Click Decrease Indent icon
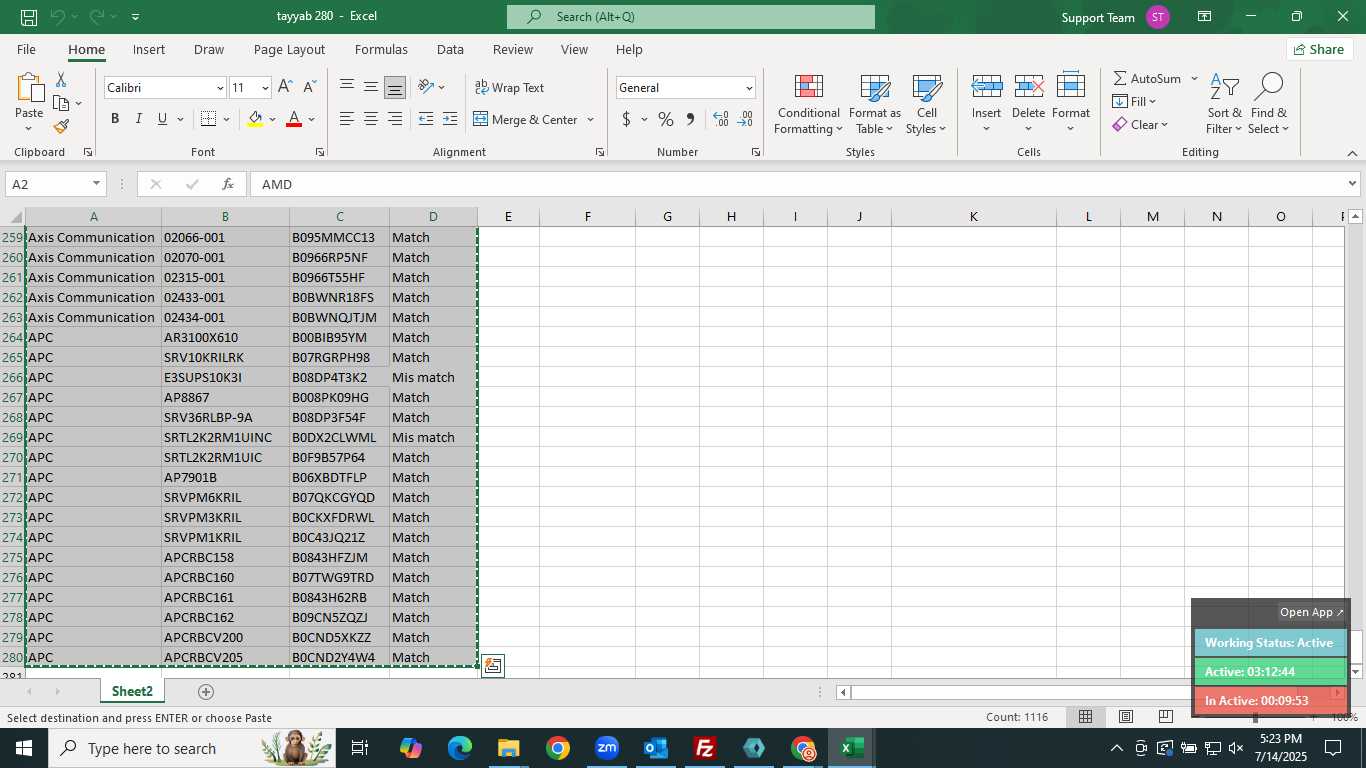The image size is (1366, 768). coord(426,119)
